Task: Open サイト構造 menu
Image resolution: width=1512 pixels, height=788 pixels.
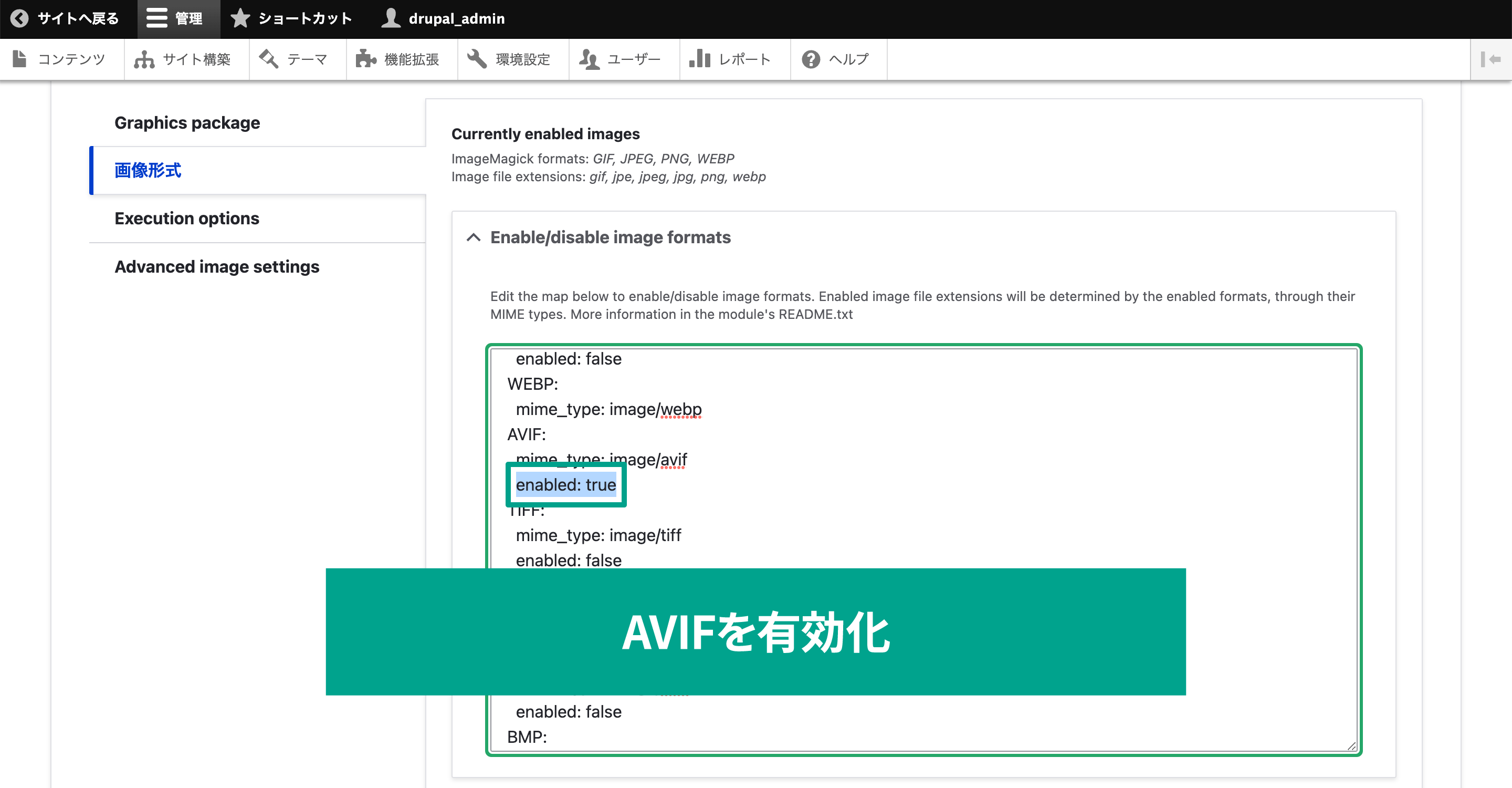Action: click(x=184, y=58)
